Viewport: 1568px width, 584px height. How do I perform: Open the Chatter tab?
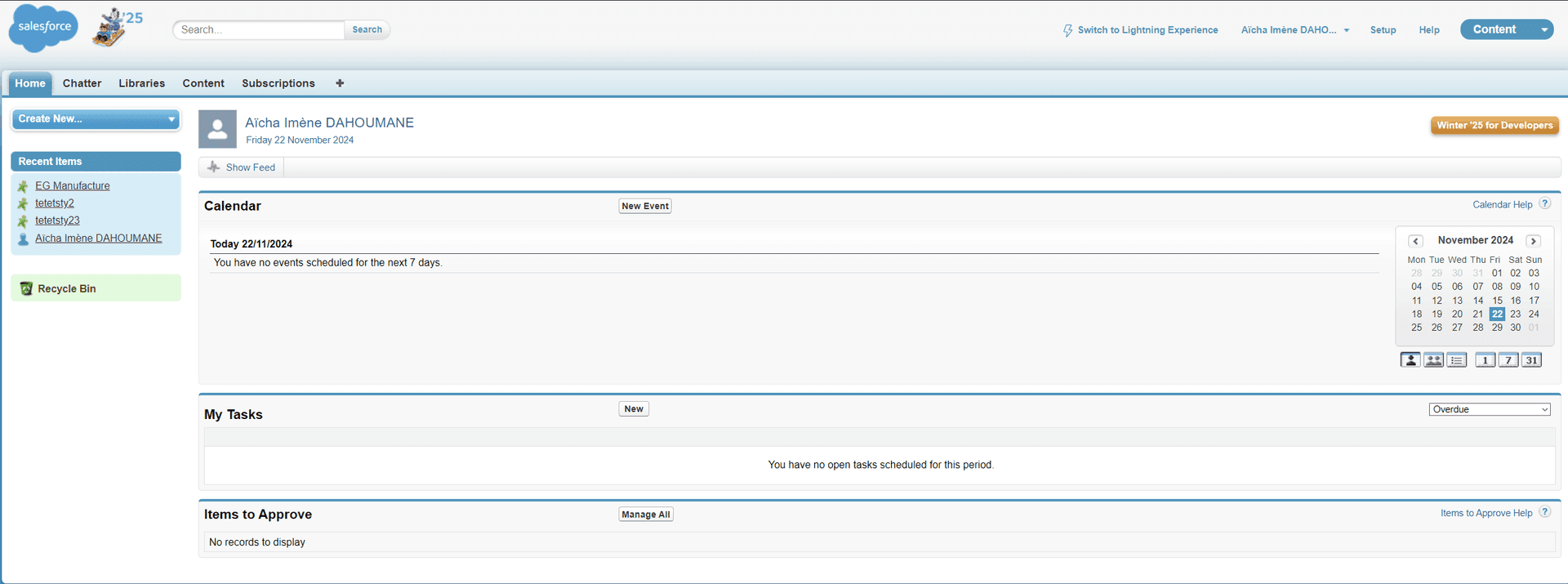point(82,83)
